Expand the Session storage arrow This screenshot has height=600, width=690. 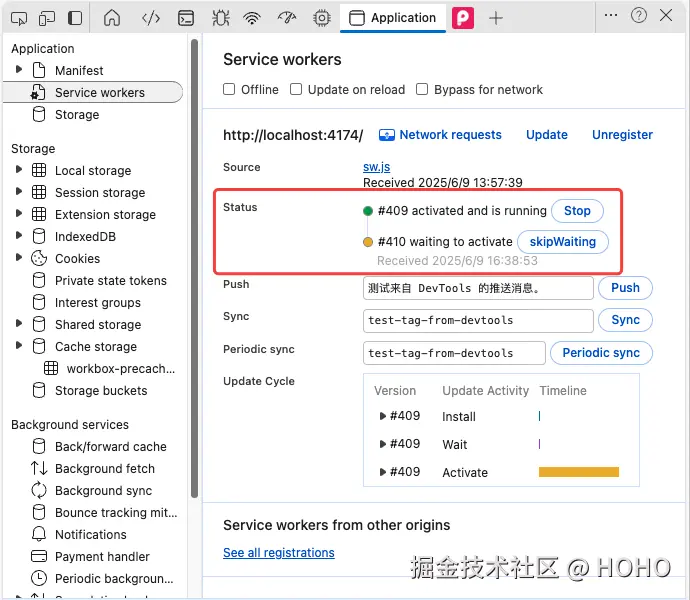coord(18,191)
